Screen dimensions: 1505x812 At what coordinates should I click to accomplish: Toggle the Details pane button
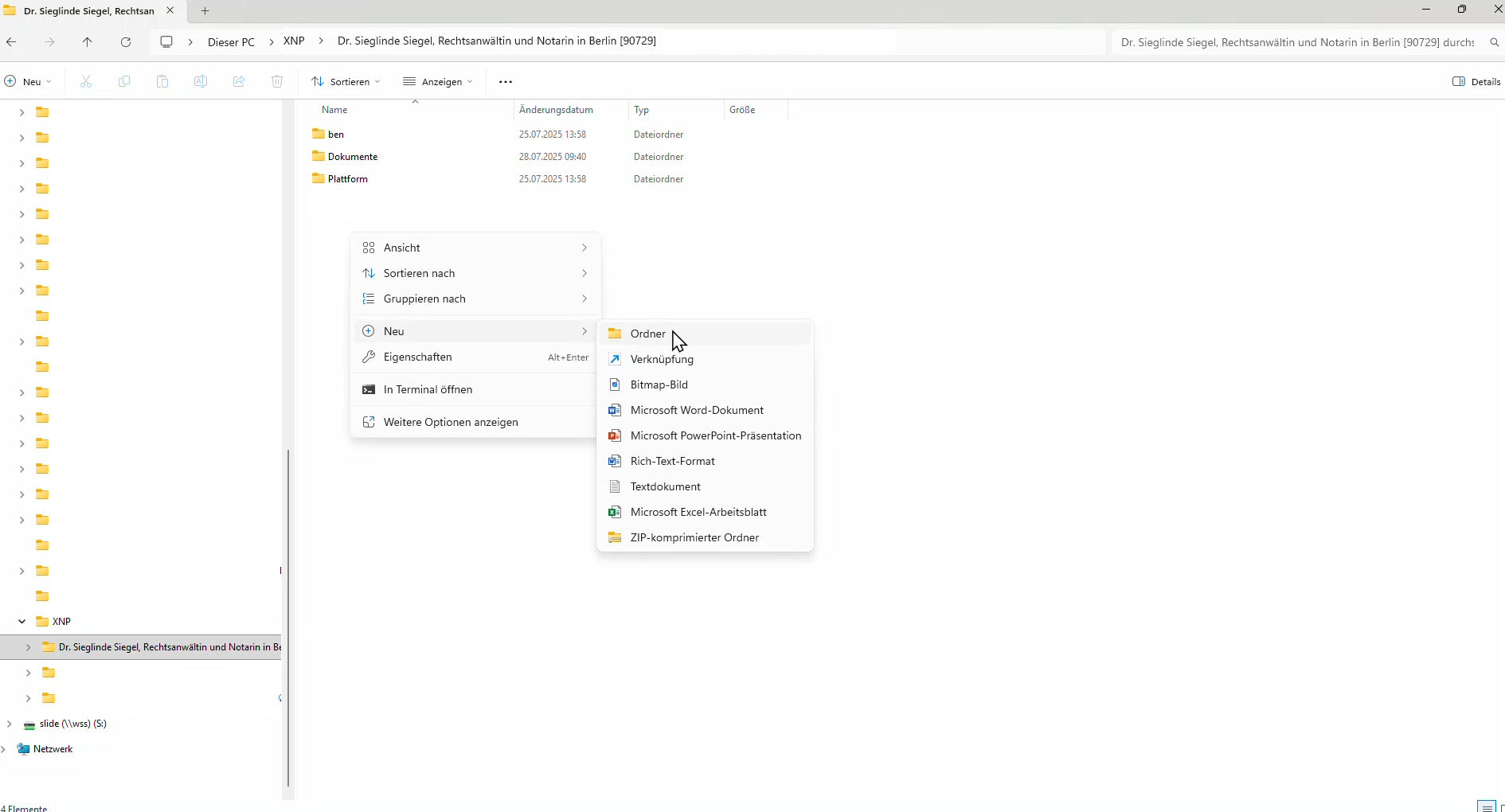(1476, 82)
